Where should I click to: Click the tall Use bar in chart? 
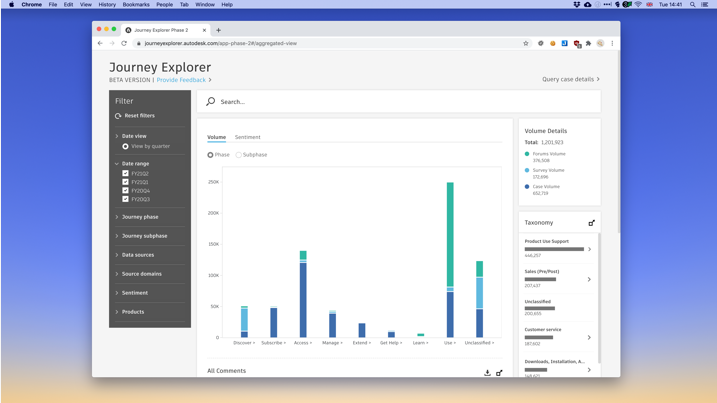[x=450, y=260]
